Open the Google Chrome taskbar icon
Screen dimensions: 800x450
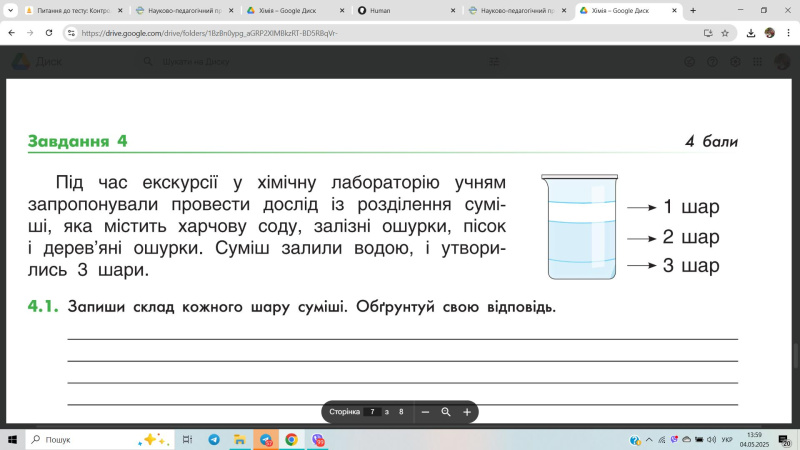click(291, 439)
